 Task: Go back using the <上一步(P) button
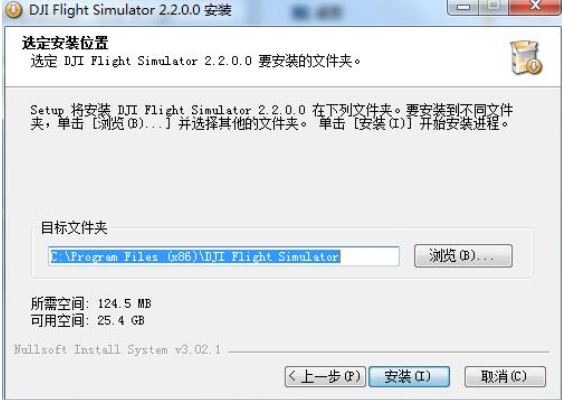pyautogui.click(x=325, y=376)
